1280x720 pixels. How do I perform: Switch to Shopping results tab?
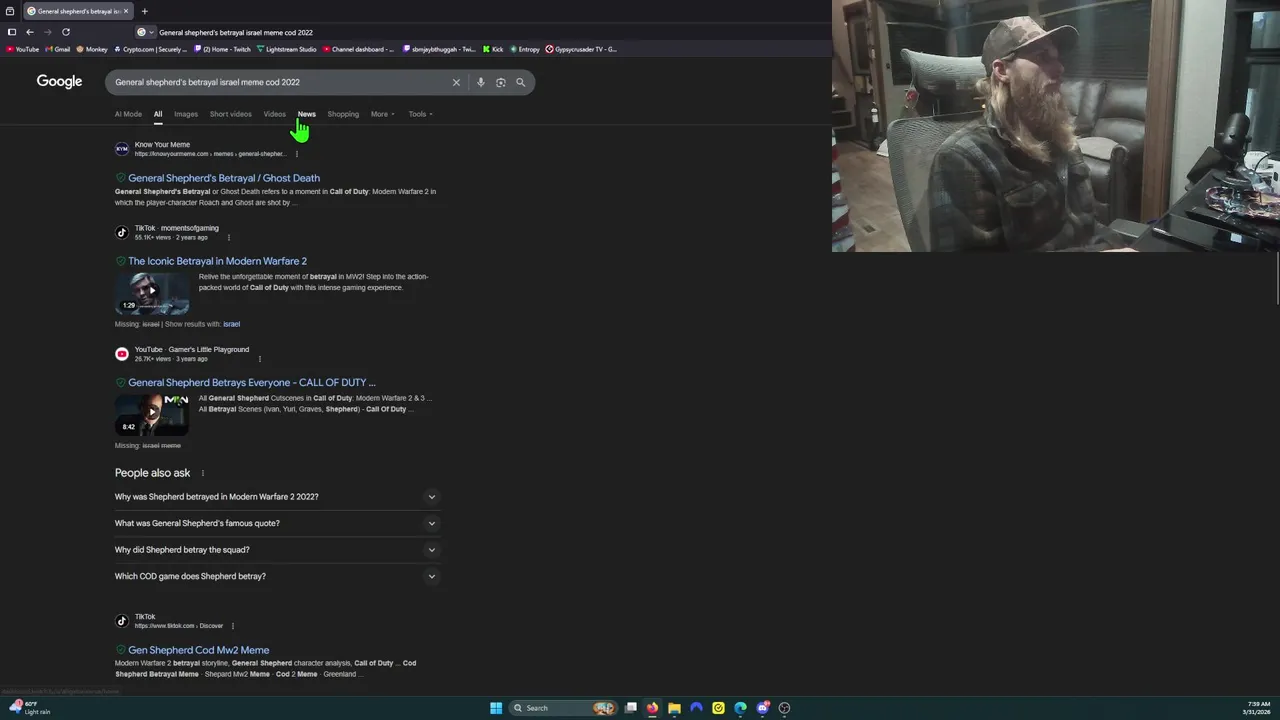[x=343, y=114]
